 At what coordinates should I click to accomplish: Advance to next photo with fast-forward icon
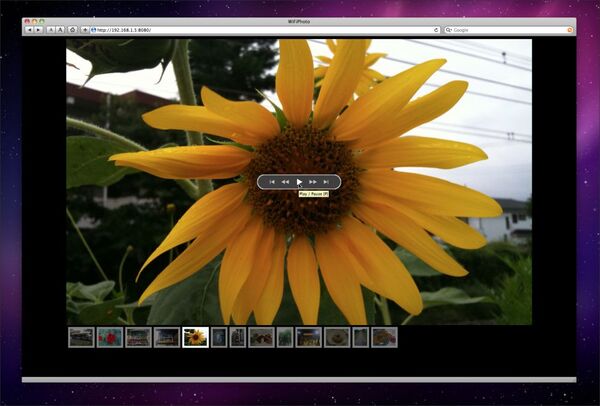coord(313,182)
